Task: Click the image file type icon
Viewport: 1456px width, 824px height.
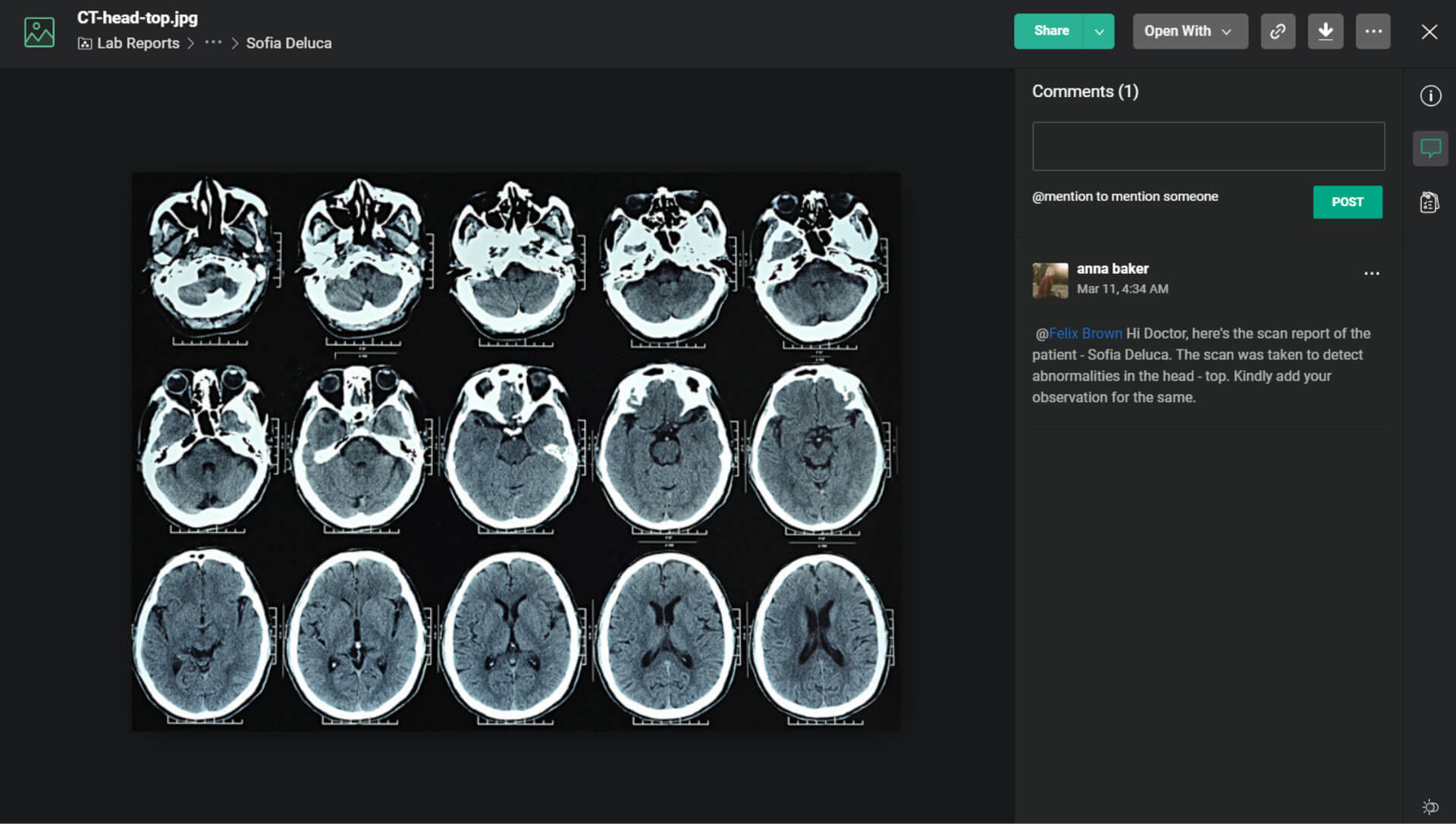Action: pos(39,32)
